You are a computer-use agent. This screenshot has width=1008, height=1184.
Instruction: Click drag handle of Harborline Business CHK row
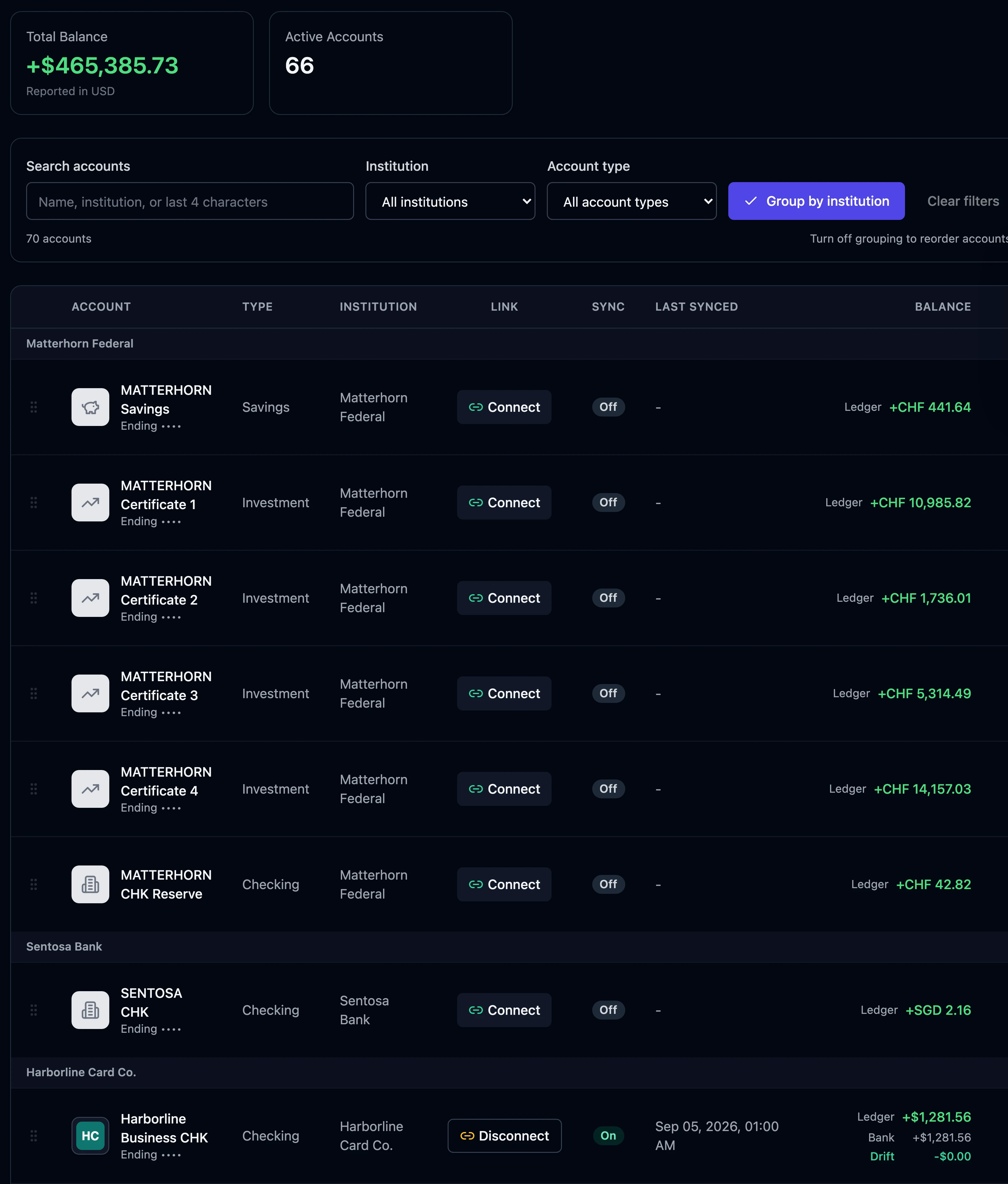[x=34, y=1135]
